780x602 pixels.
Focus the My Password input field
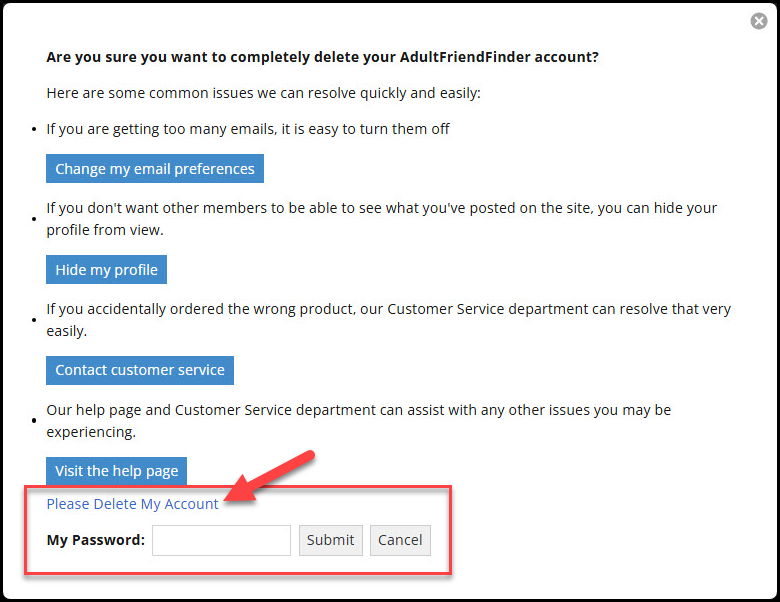coord(221,540)
